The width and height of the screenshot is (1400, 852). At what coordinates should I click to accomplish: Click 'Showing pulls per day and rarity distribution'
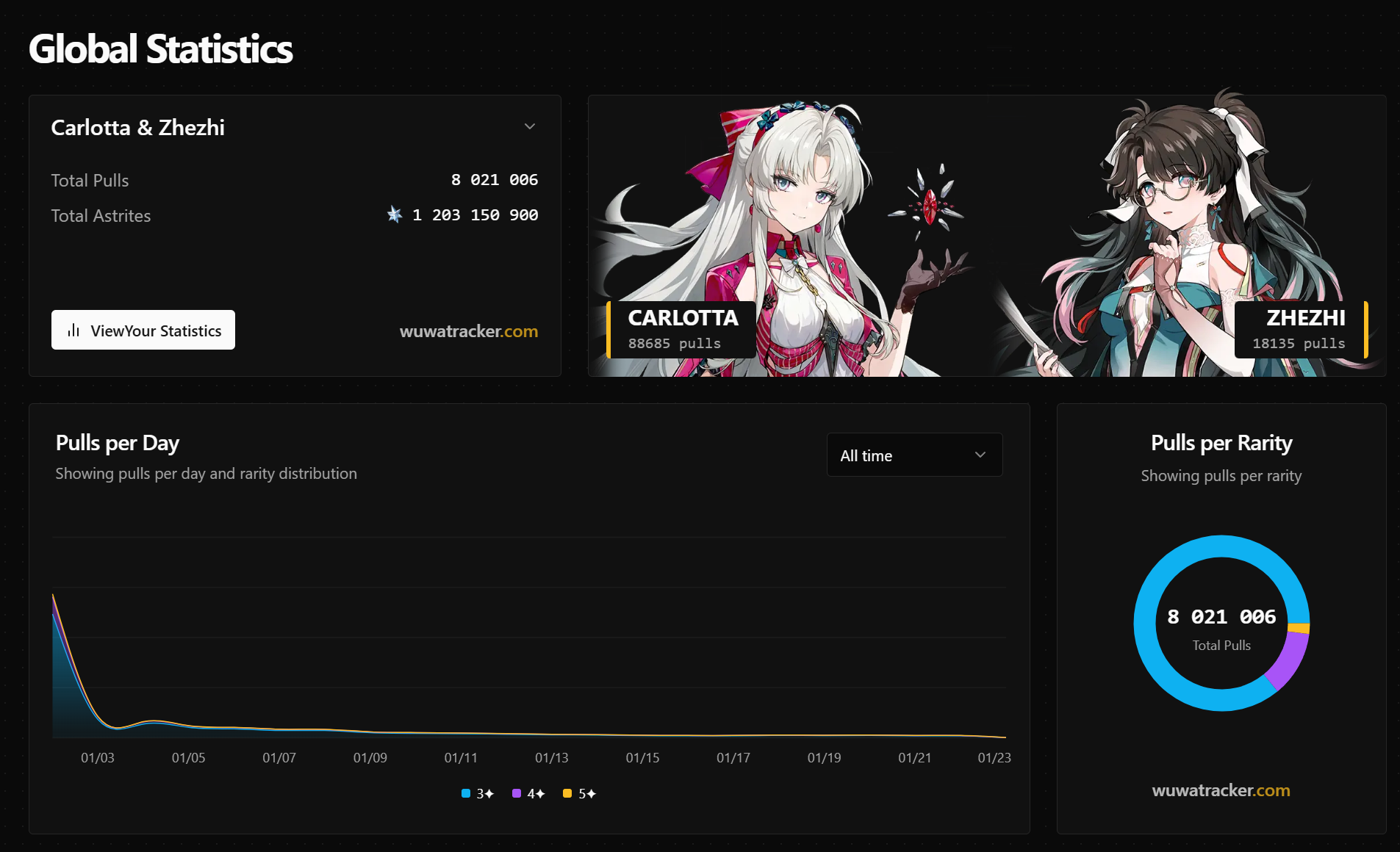coord(207,474)
